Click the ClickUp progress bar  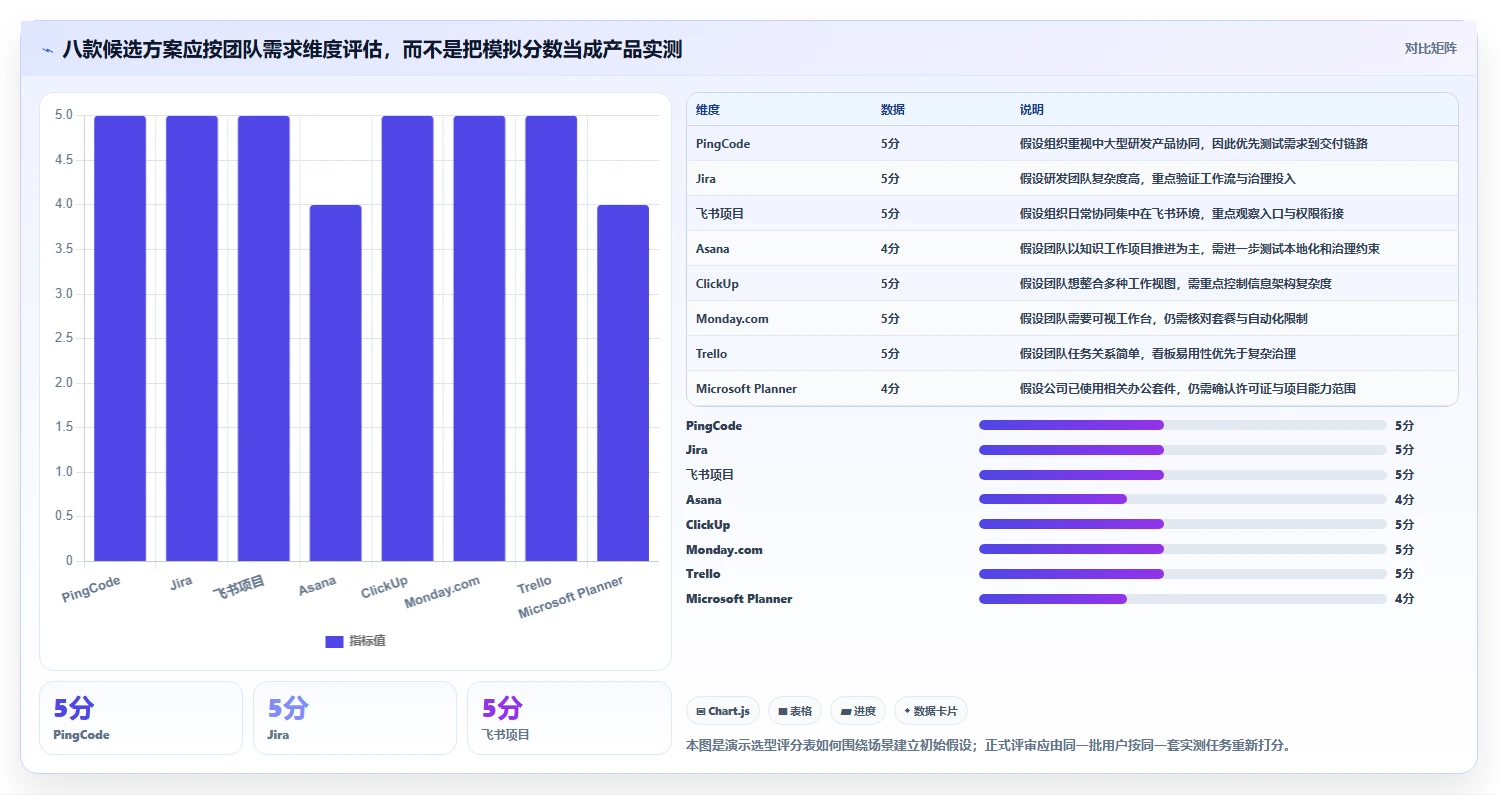(1183, 524)
